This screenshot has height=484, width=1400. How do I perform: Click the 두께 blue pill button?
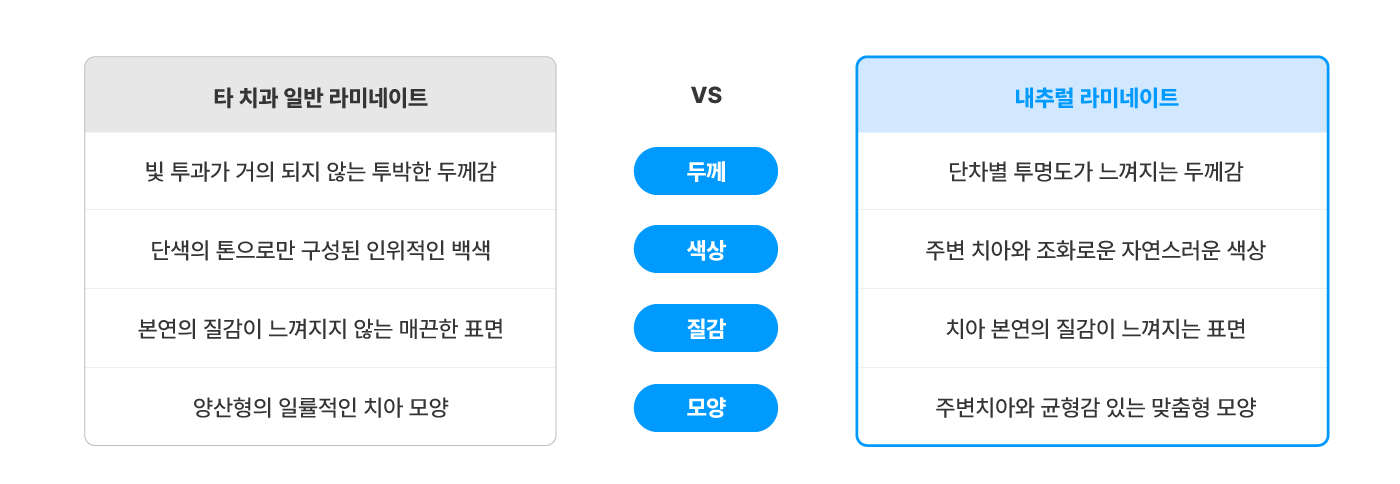pyautogui.click(x=706, y=171)
